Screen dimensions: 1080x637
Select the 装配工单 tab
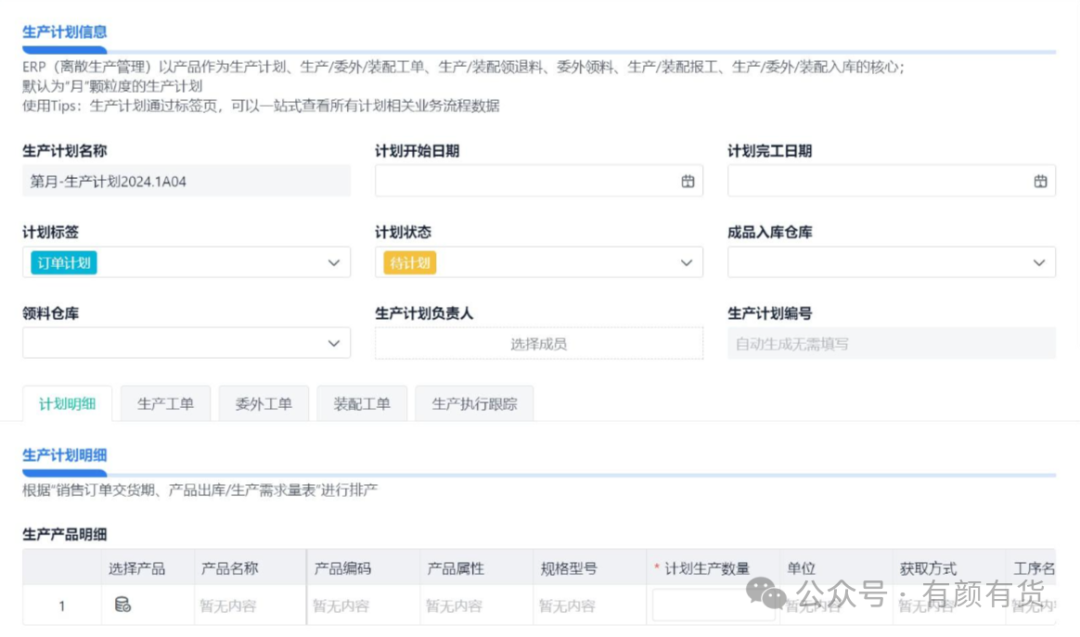coord(361,404)
